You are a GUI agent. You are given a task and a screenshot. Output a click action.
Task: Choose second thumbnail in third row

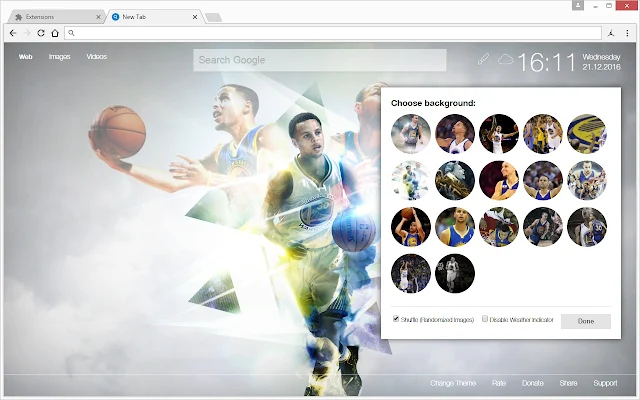[x=455, y=227]
